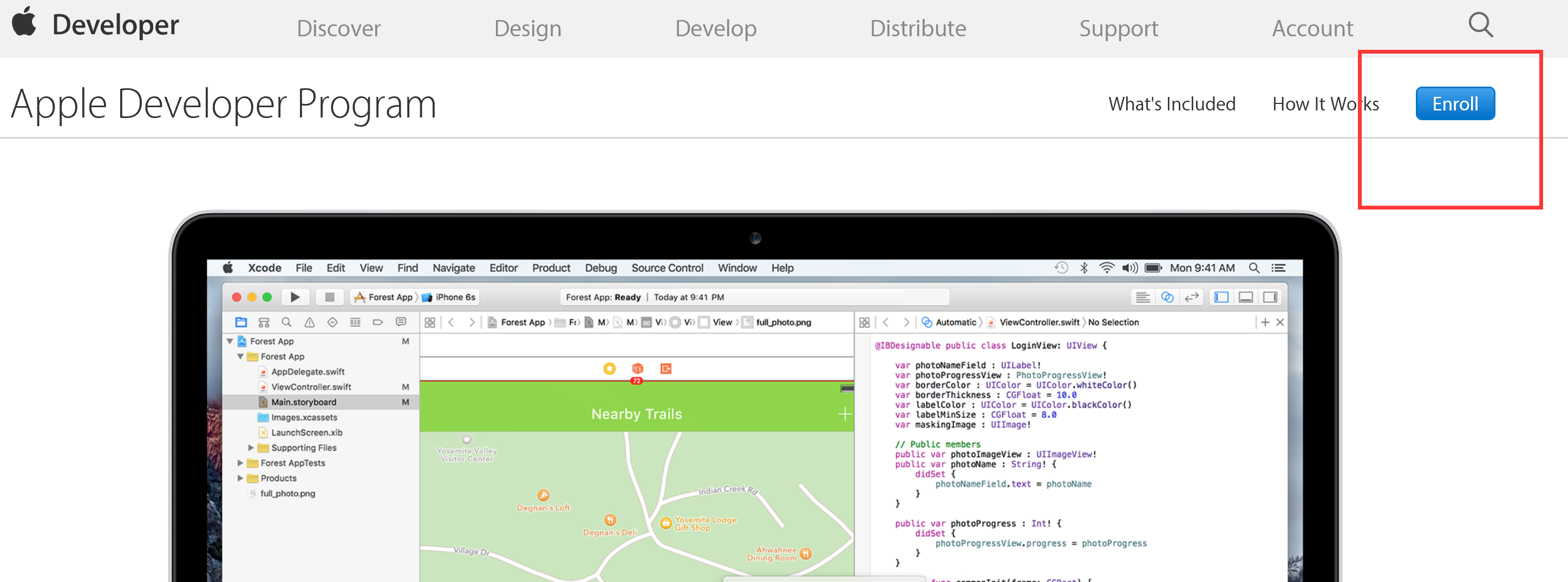The image size is (1568, 582).
Task: Click the plus icon beside Nearby Trails
Action: point(844,414)
